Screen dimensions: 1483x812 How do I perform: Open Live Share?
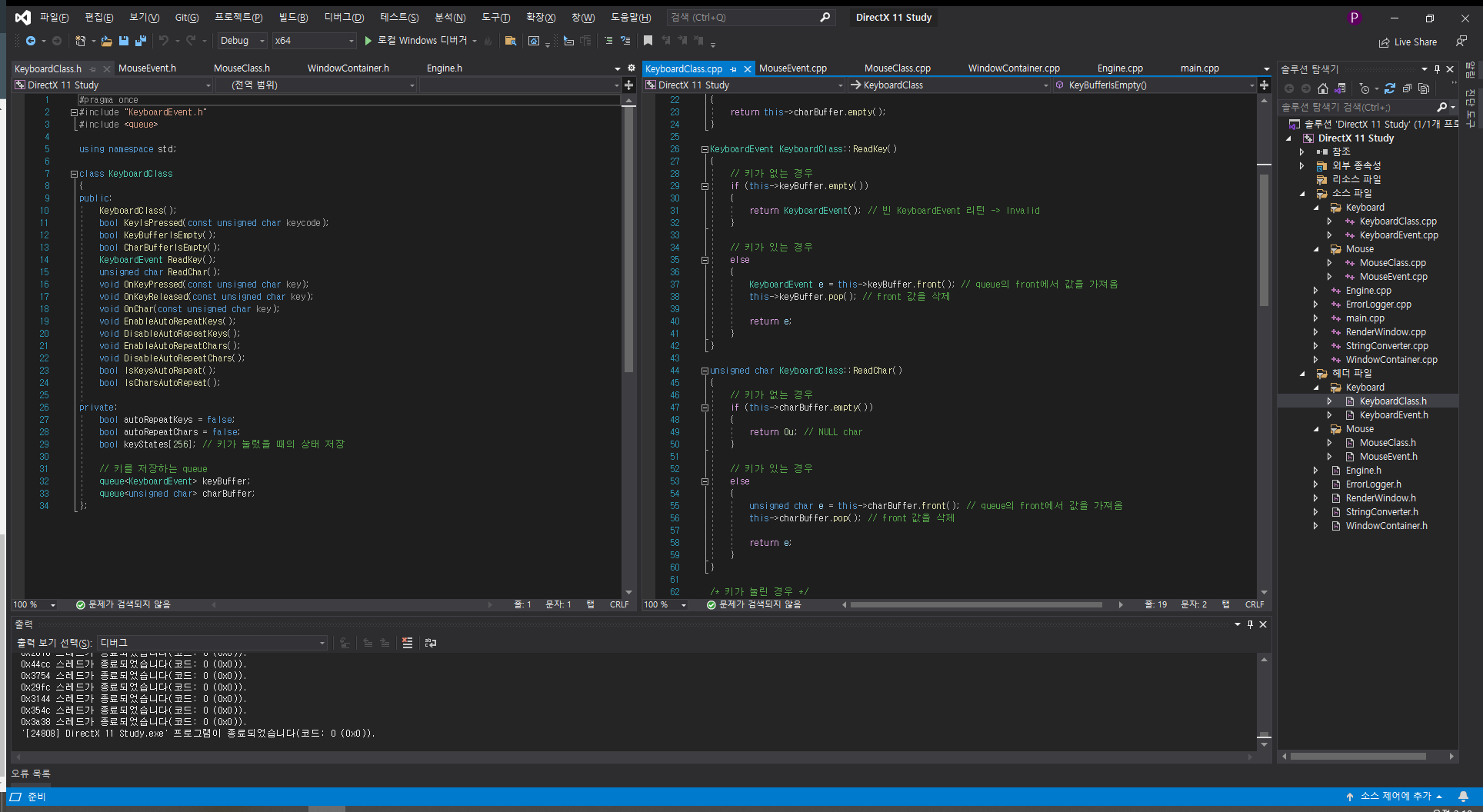click(1408, 42)
